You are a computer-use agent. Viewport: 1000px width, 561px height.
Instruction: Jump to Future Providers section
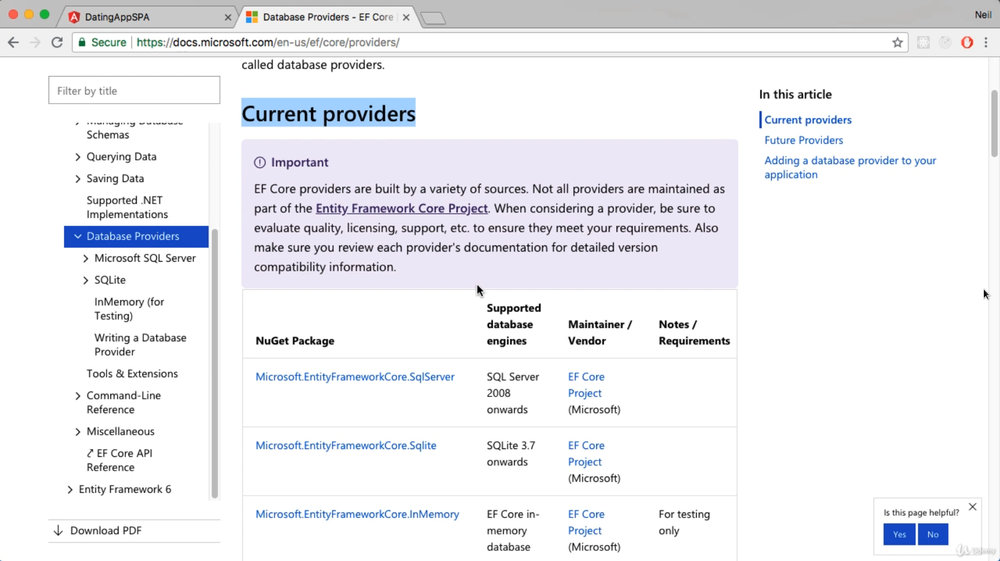(804, 140)
